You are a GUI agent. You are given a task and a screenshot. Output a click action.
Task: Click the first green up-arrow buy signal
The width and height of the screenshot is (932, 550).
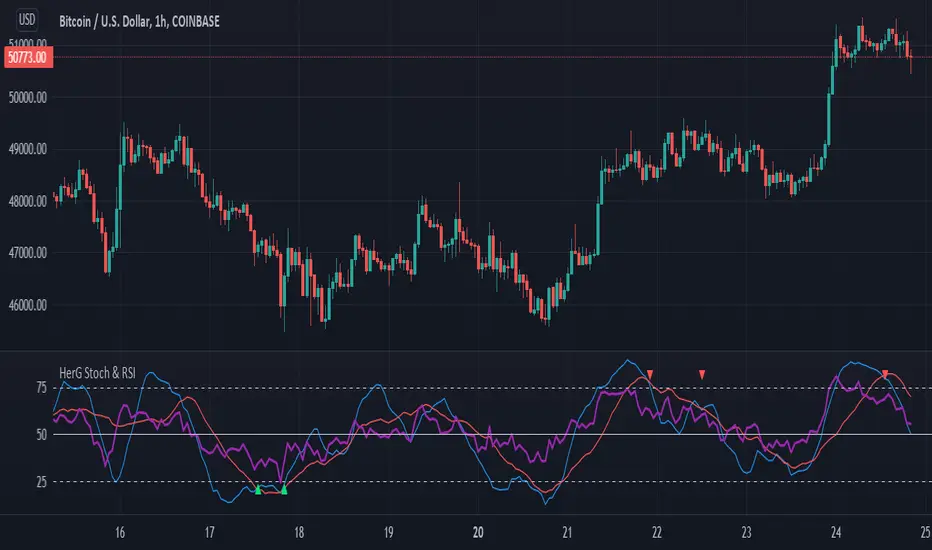(x=258, y=490)
